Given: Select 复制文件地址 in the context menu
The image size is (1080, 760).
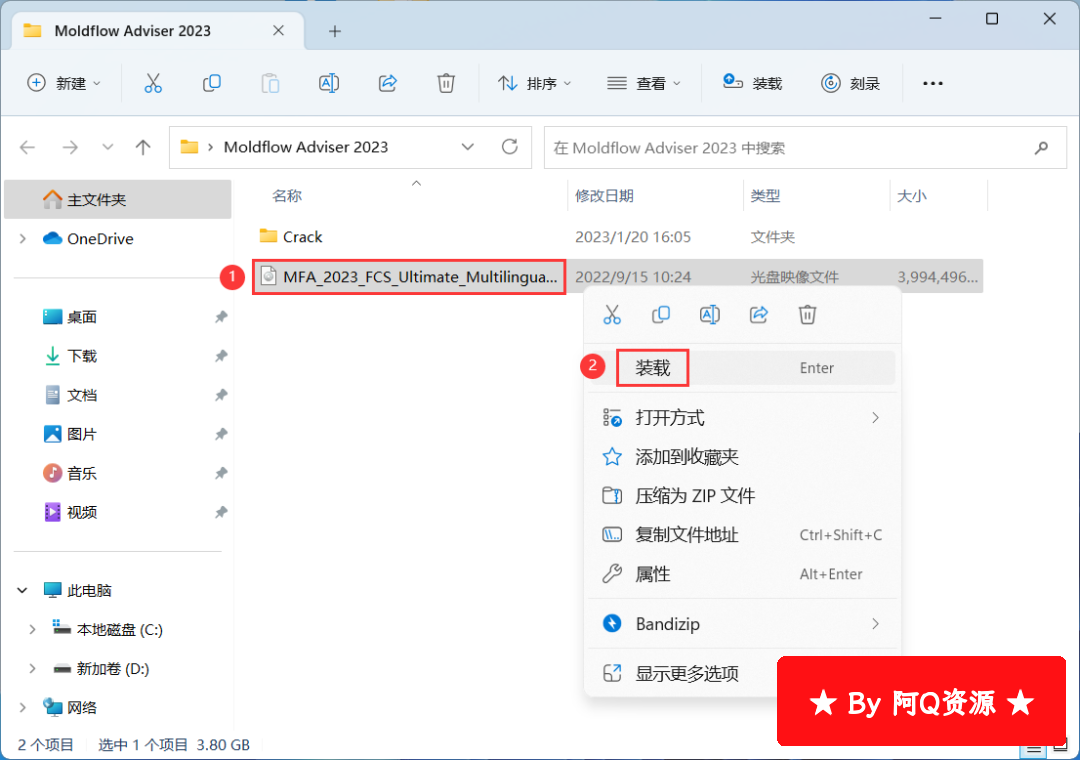Looking at the screenshot, I should point(742,535).
